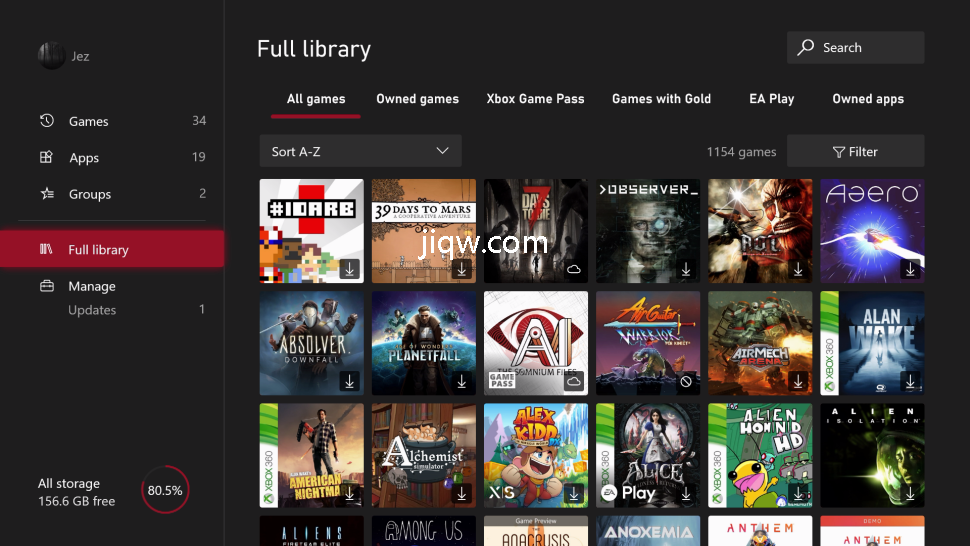Screen dimensions: 970x546
Task: Click the Manage briefcase icon
Action: [x=46, y=286]
